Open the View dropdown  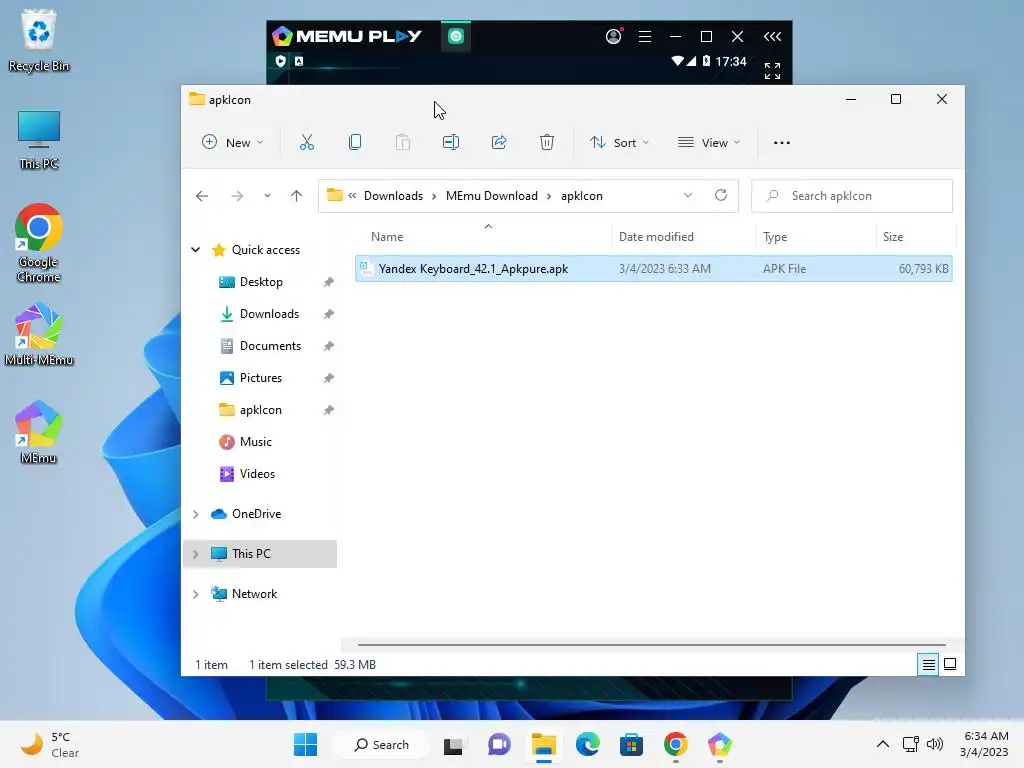click(709, 142)
